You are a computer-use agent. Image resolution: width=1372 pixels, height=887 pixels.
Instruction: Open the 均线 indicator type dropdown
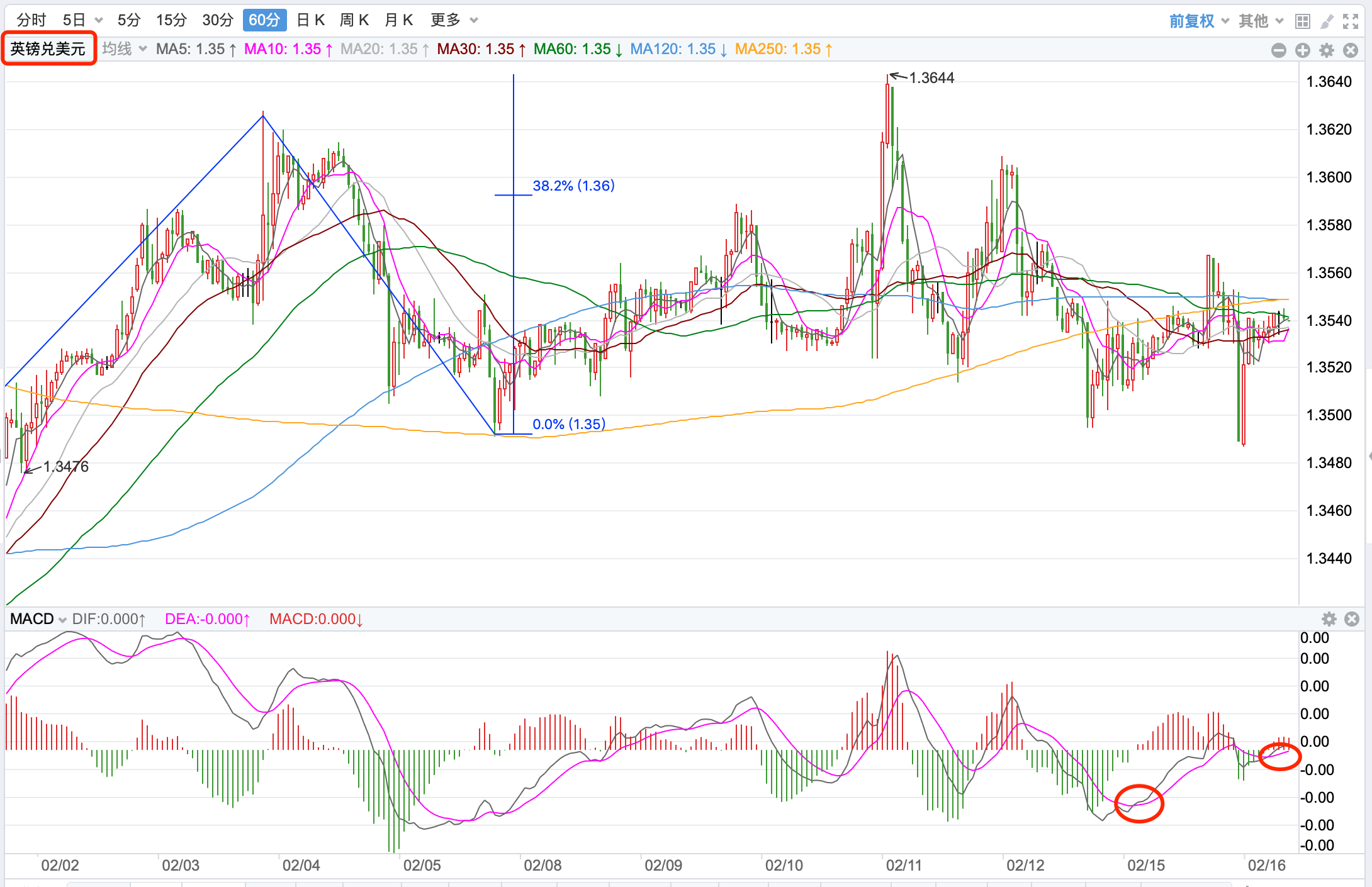click(124, 49)
